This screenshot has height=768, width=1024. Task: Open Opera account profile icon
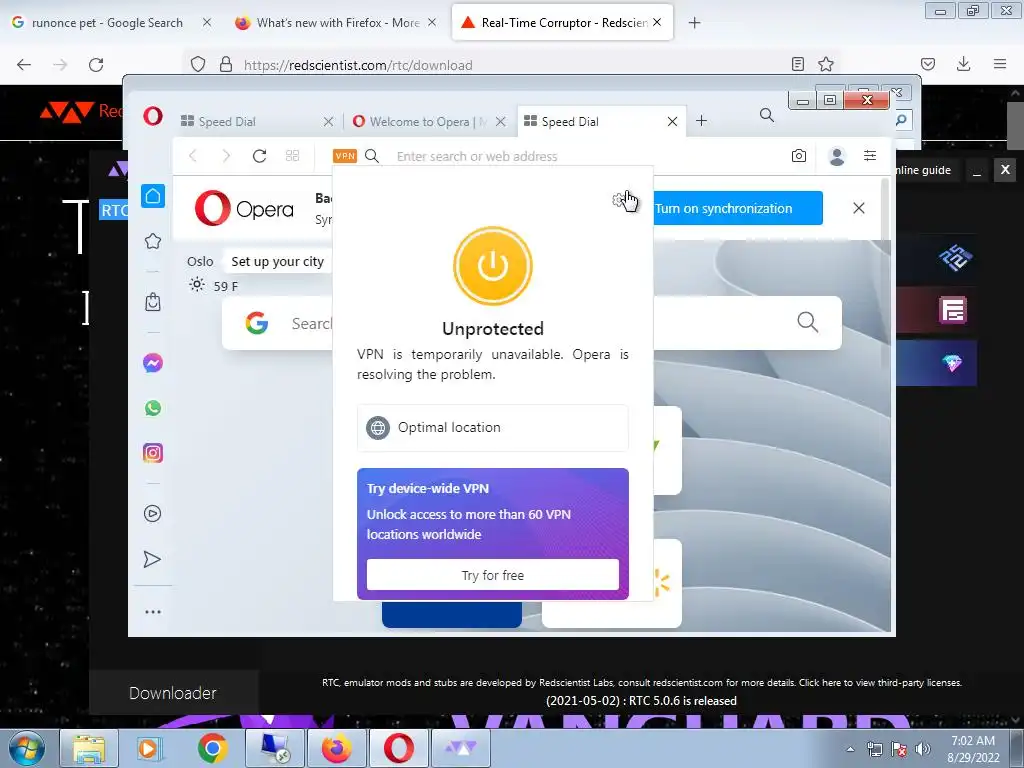[x=837, y=156]
